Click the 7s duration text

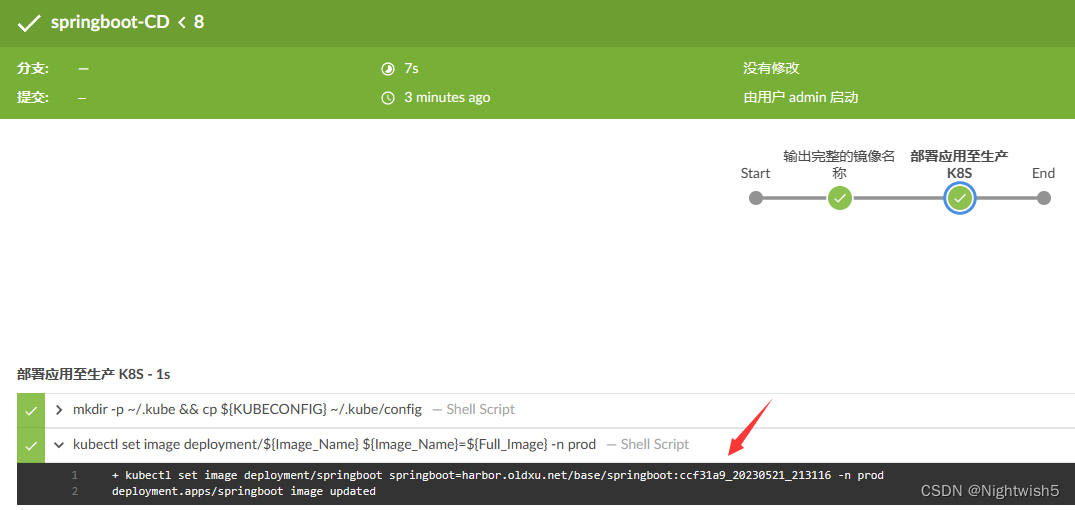[x=411, y=69]
